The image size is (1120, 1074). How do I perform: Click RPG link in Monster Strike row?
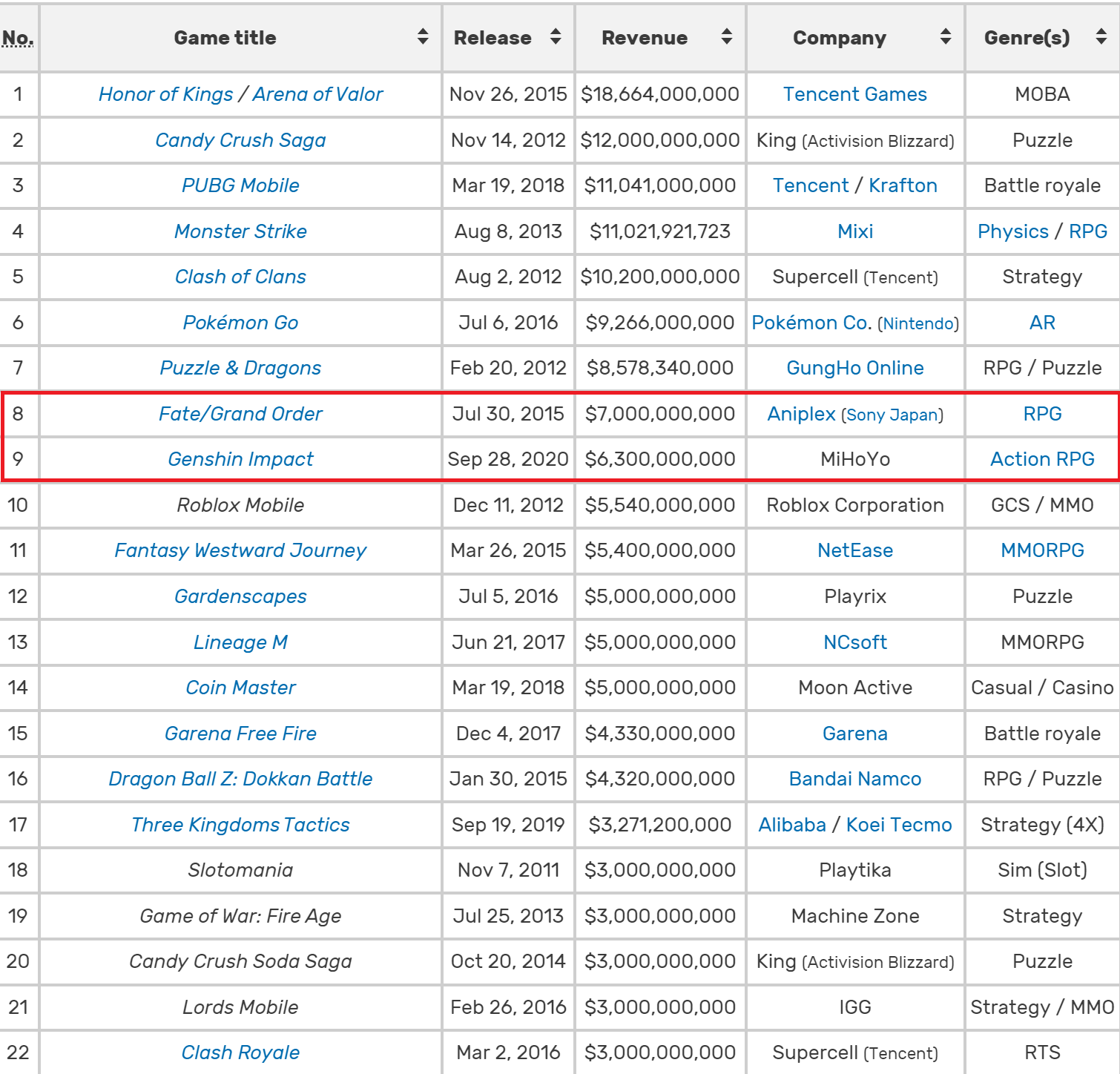(x=1088, y=231)
